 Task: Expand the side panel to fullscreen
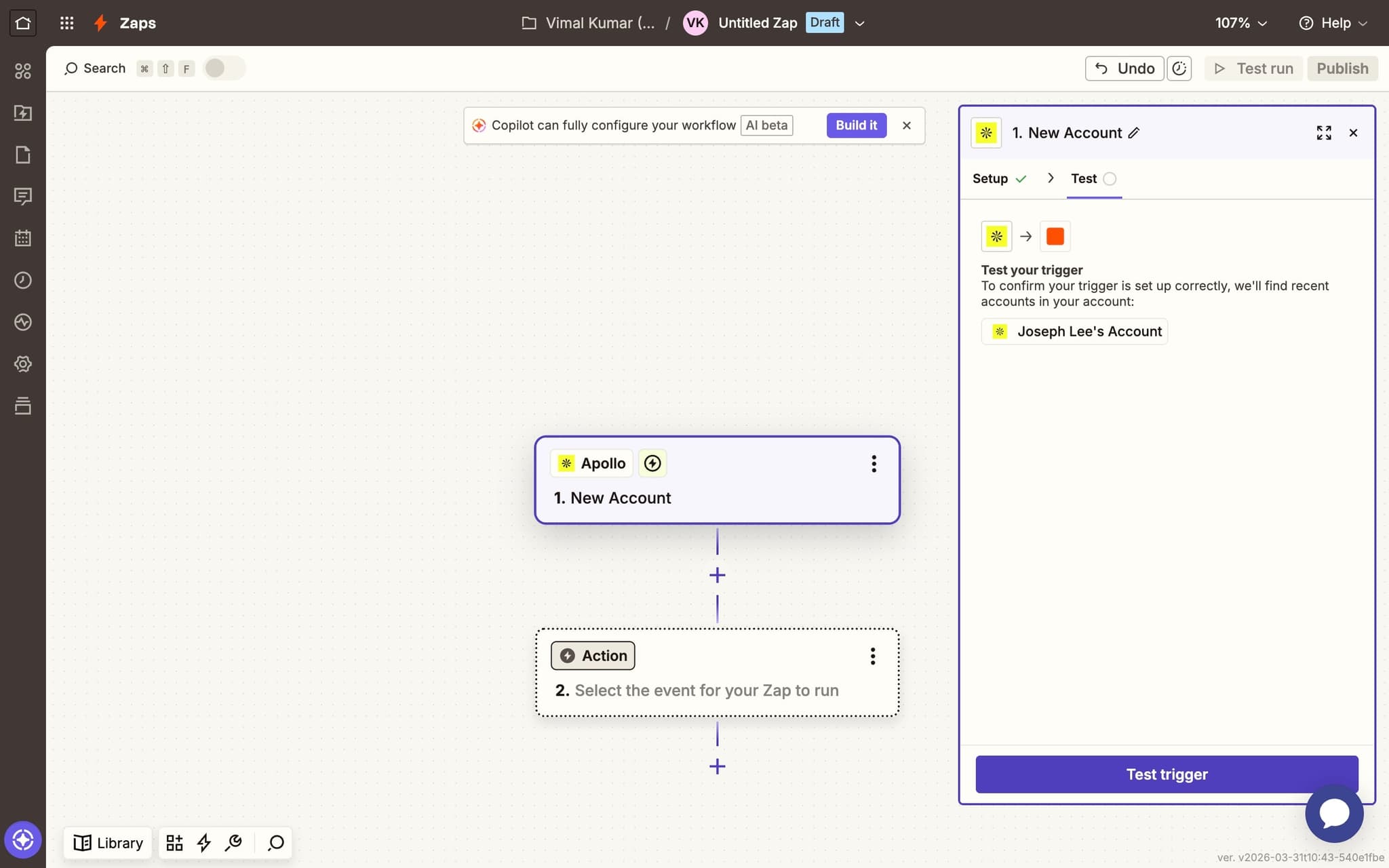pos(1323,133)
